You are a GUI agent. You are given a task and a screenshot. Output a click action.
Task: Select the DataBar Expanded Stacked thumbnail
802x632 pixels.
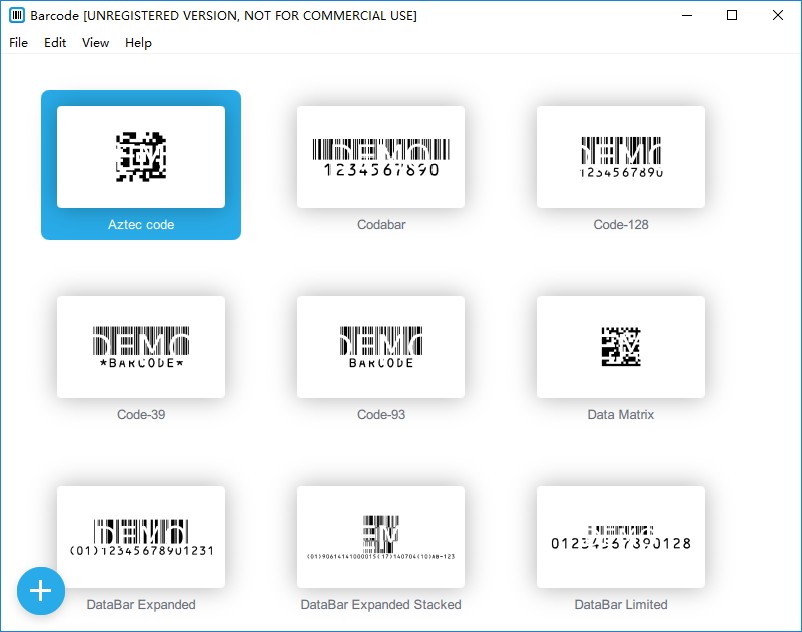(x=381, y=537)
